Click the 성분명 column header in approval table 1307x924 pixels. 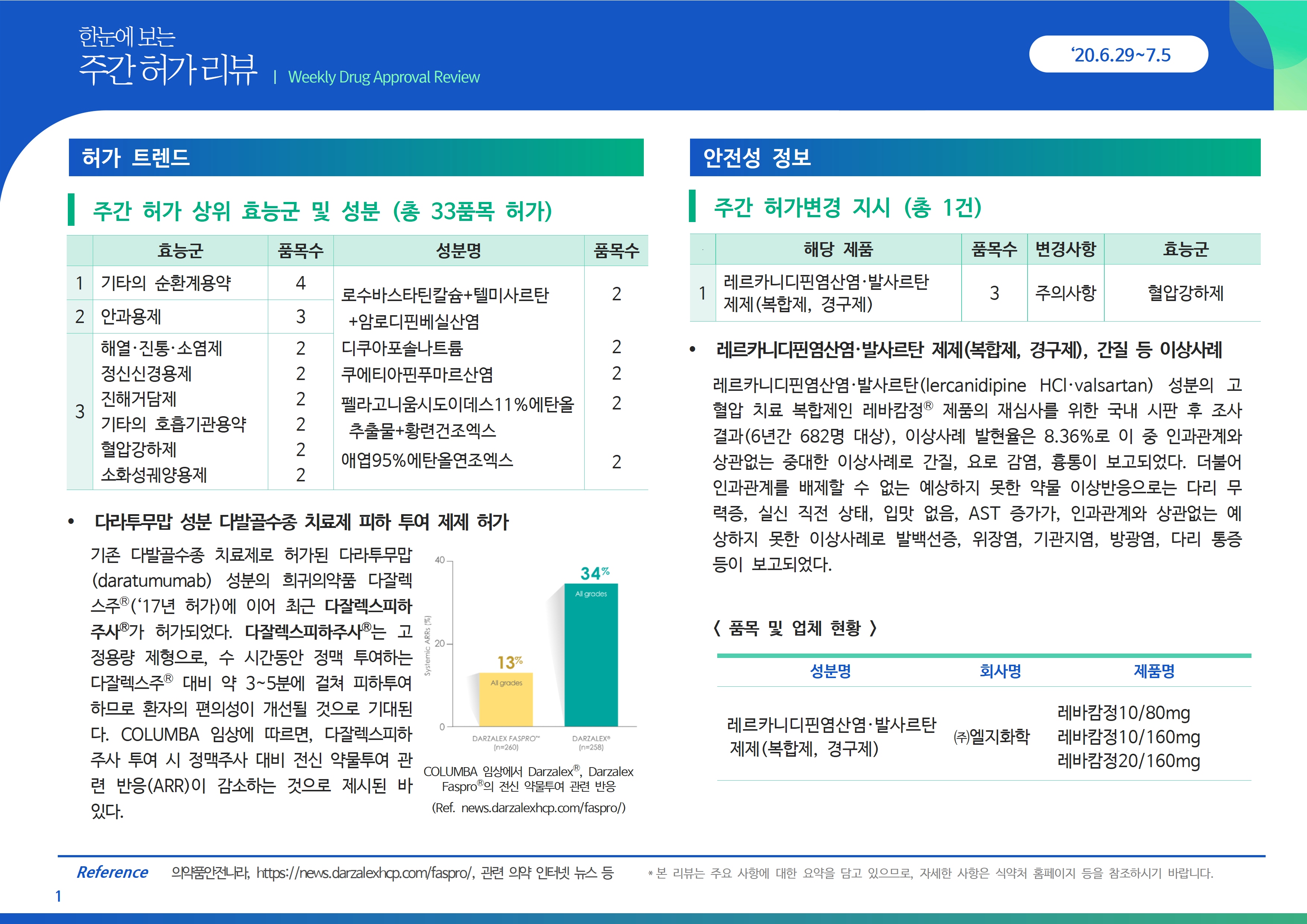point(458,250)
